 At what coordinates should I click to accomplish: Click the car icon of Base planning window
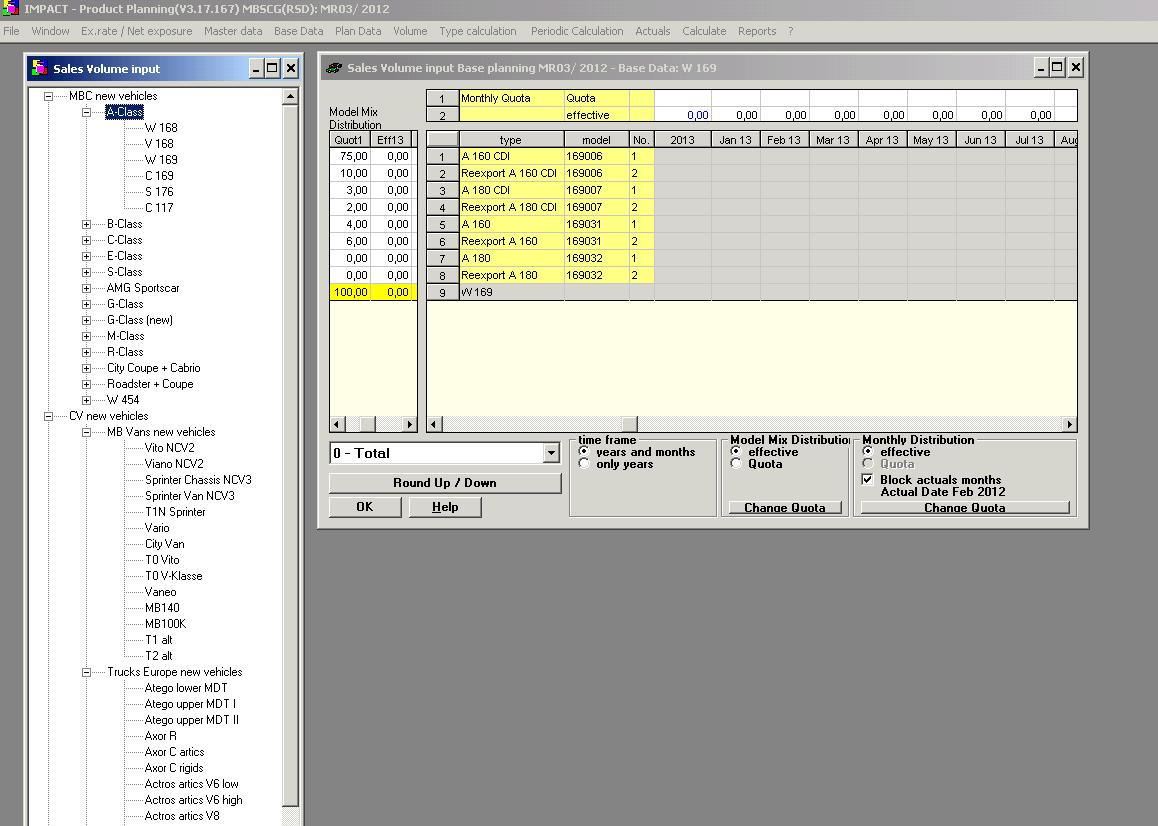click(334, 68)
